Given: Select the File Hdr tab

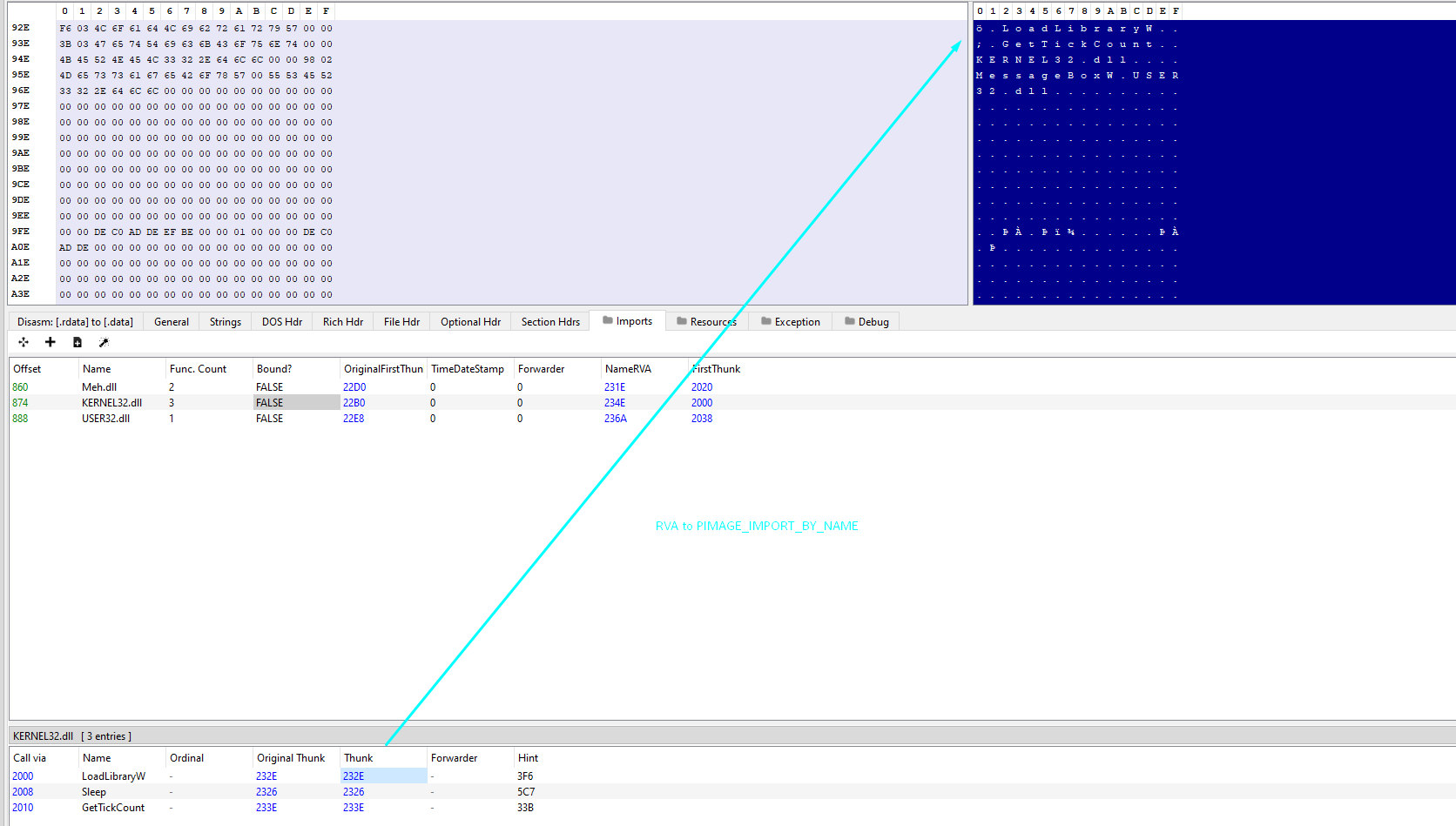Looking at the screenshot, I should tap(401, 322).
